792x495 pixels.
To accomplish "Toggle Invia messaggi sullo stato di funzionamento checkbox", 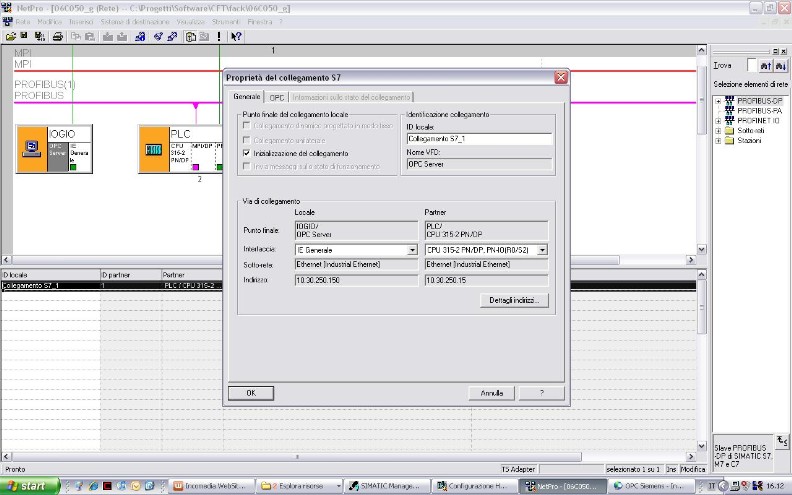I will coord(246,166).
